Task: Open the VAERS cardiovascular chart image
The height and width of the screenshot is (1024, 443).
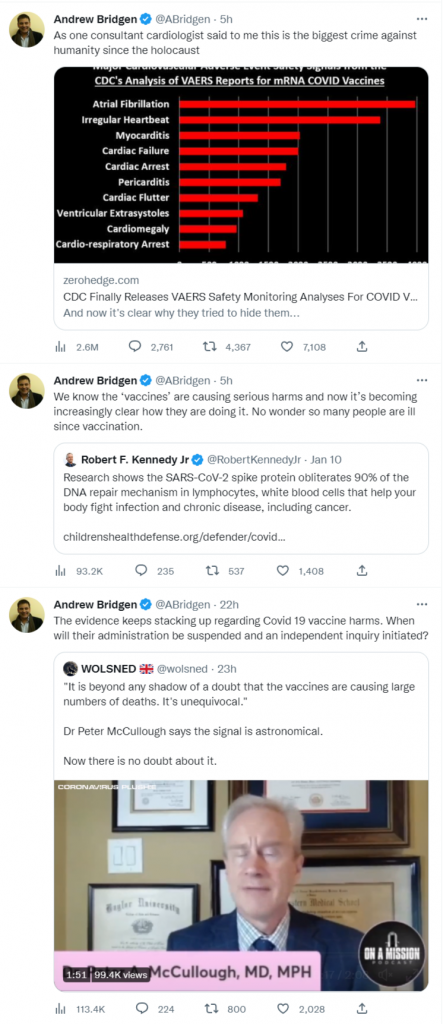Action: [x=241, y=165]
